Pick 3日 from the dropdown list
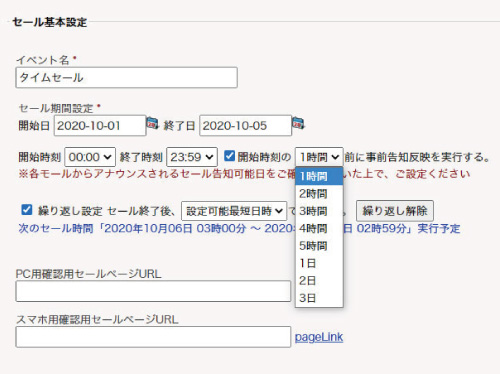This screenshot has width=500, height=374. point(319,298)
